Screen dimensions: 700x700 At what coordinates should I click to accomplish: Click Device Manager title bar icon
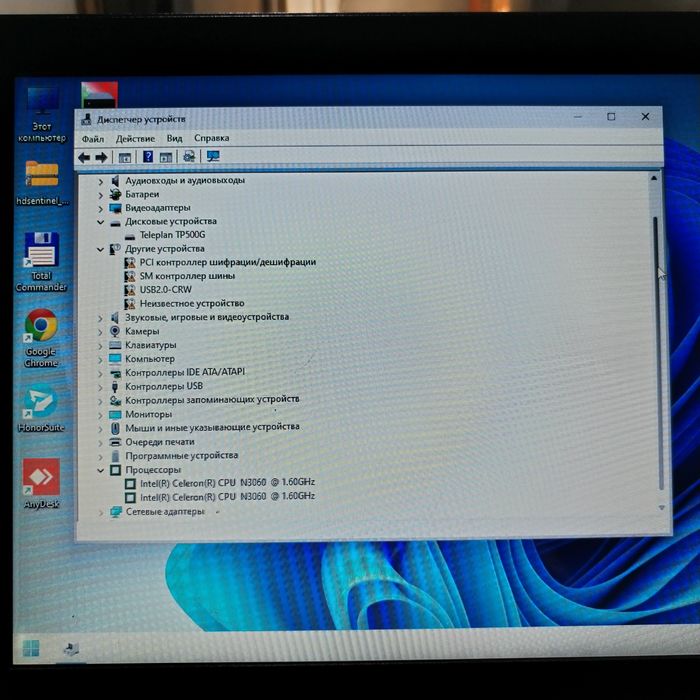click(x=86, y=120)
